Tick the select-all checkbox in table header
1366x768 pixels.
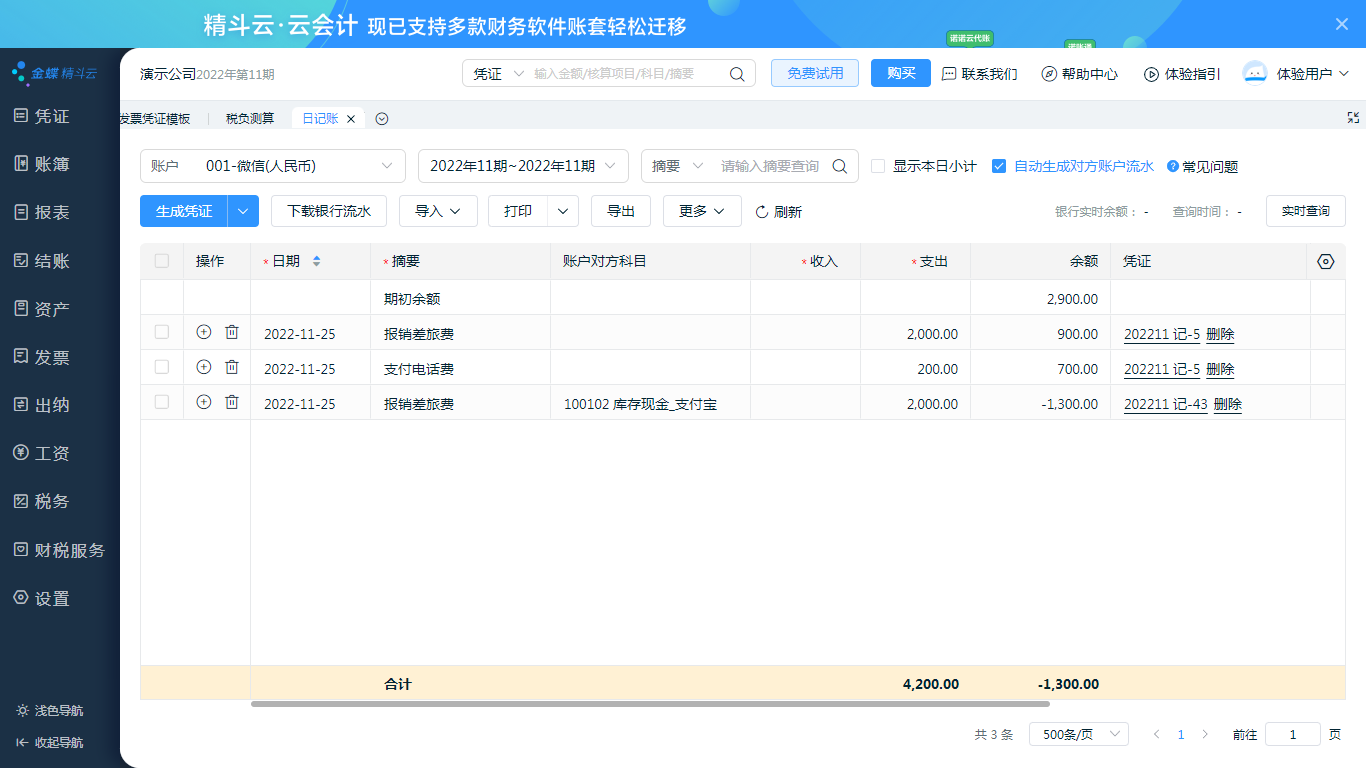coord(162,261)
